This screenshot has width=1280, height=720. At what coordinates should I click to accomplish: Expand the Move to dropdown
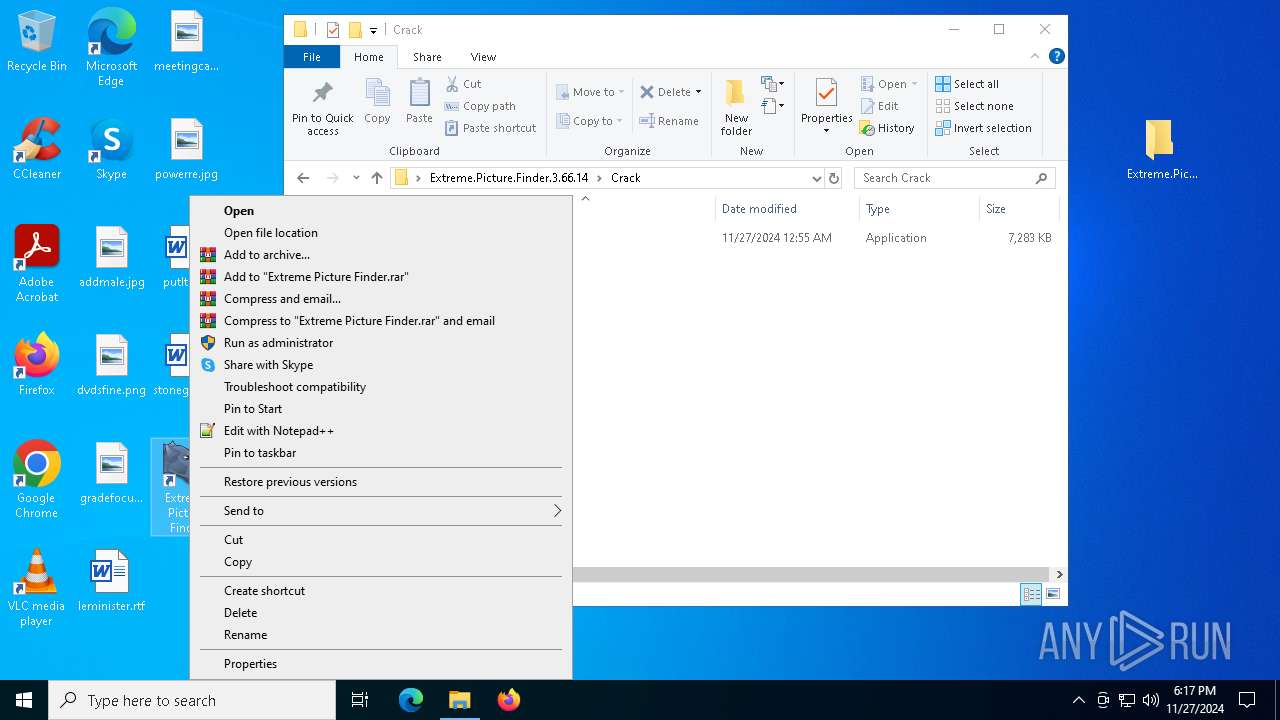coord(621,92)
